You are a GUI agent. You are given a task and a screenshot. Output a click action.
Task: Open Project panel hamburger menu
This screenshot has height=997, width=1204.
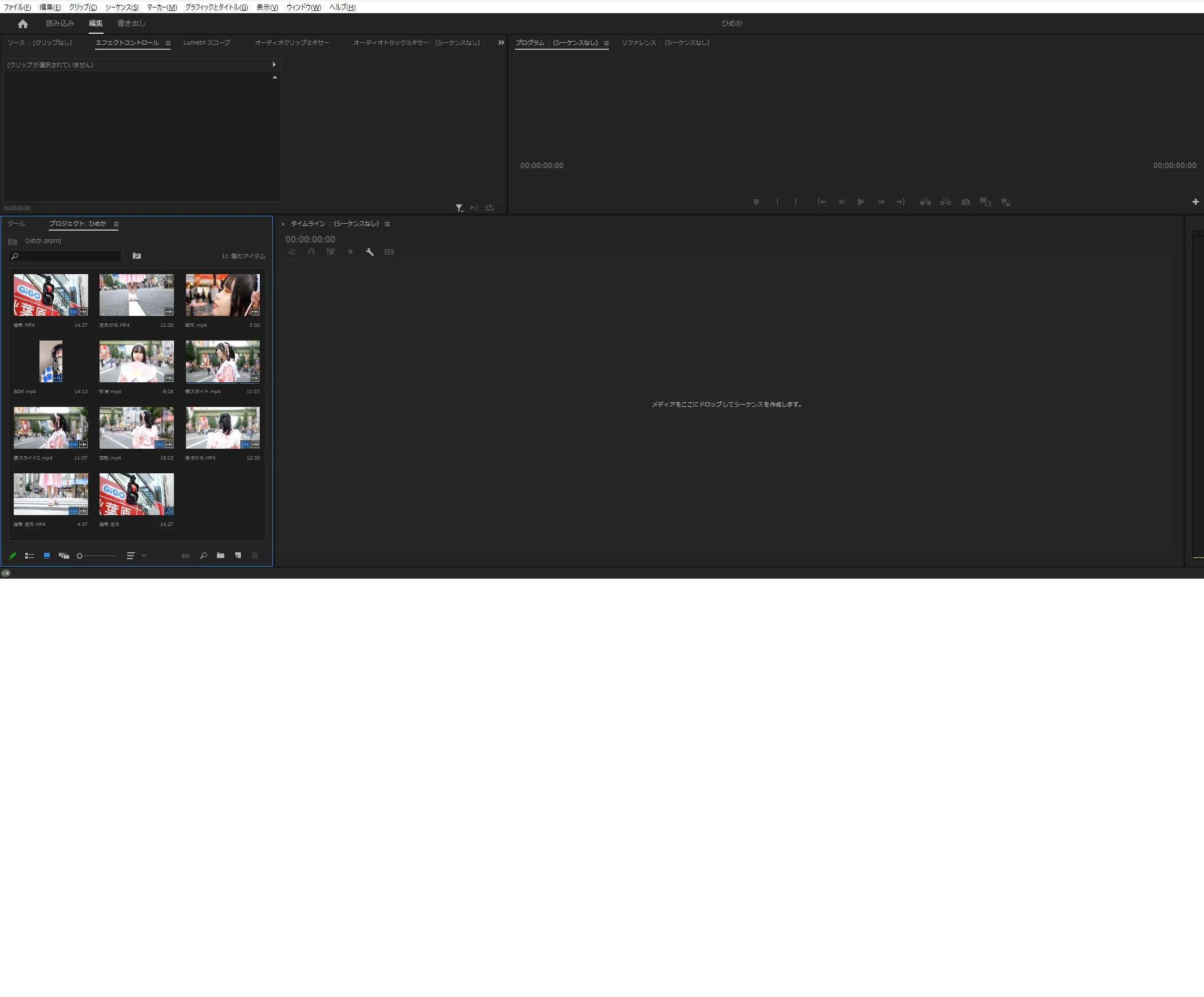[116, 224]
